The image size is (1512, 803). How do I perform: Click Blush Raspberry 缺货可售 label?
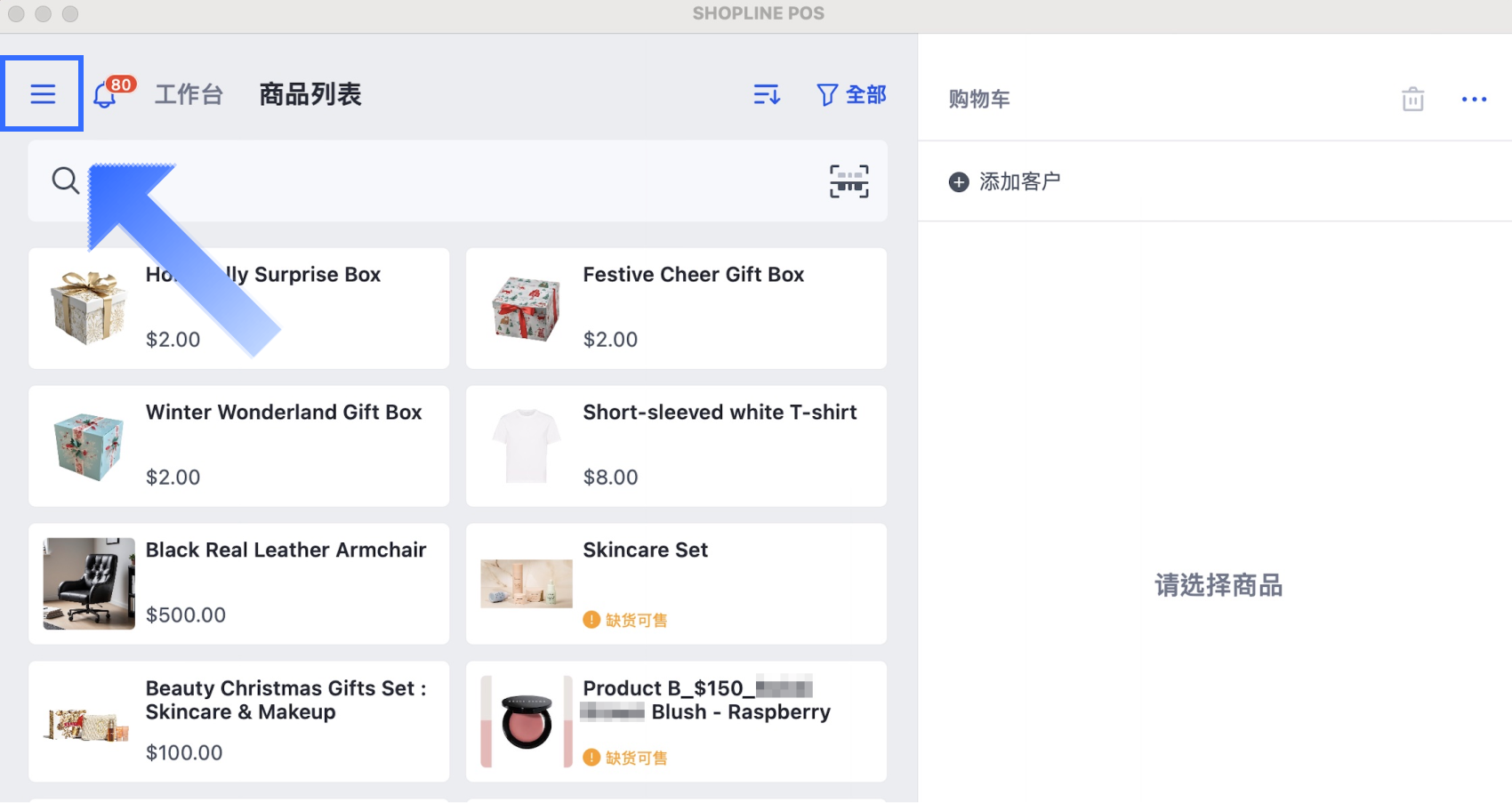coord(637,758)
